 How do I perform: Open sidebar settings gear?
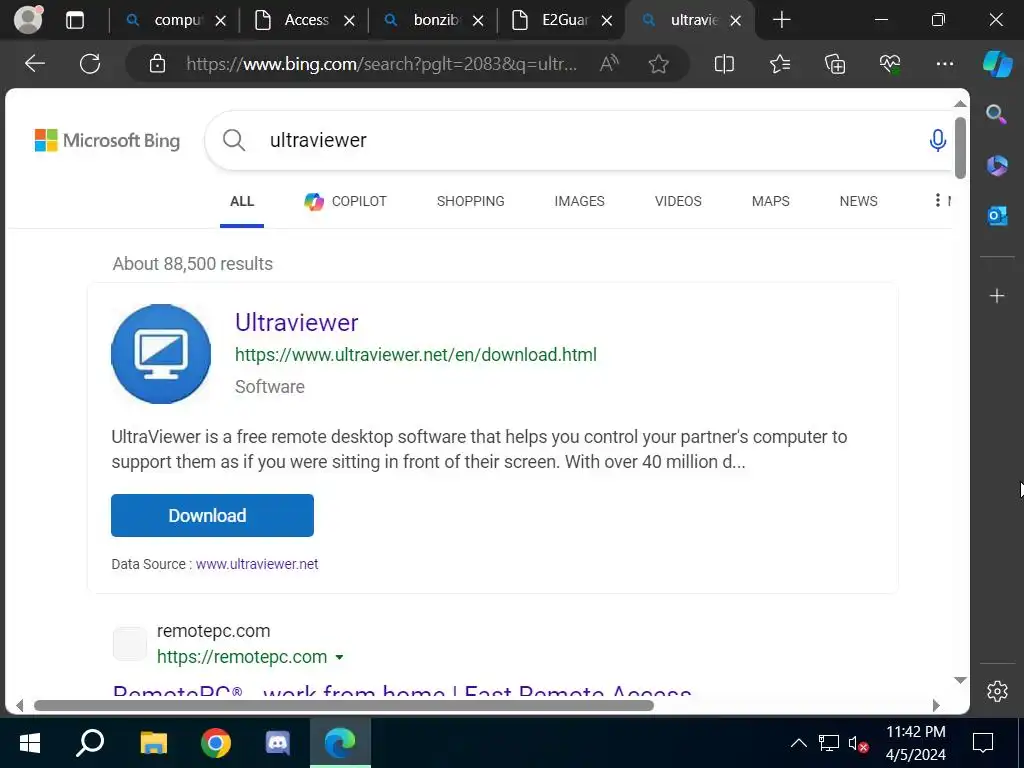(x=997, y=691)
